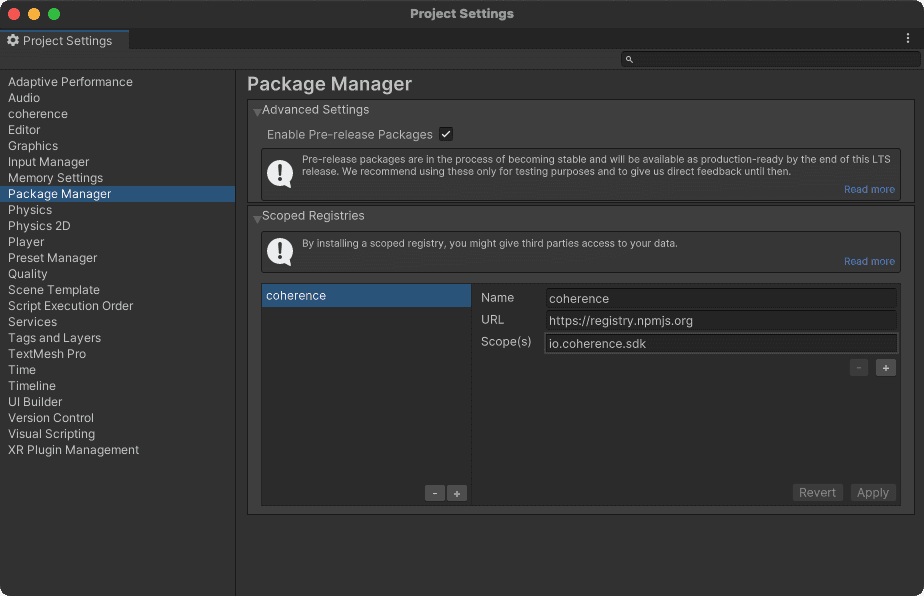This screenshot has height=596, width=924.
Task: Click the info icon in the Scoped Registries warning
Action: pos(280,251)
